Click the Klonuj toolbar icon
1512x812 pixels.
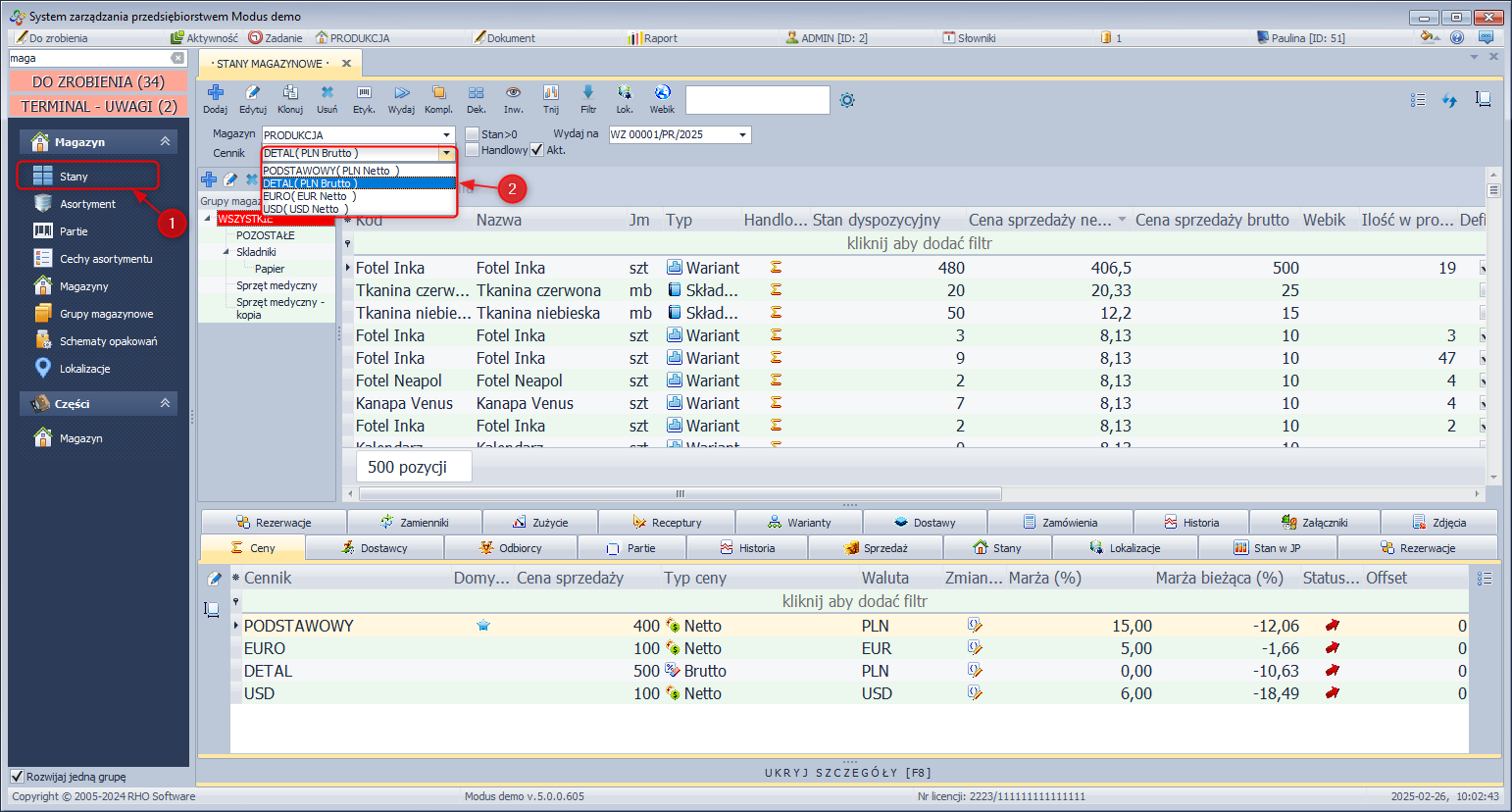point(289,93)
